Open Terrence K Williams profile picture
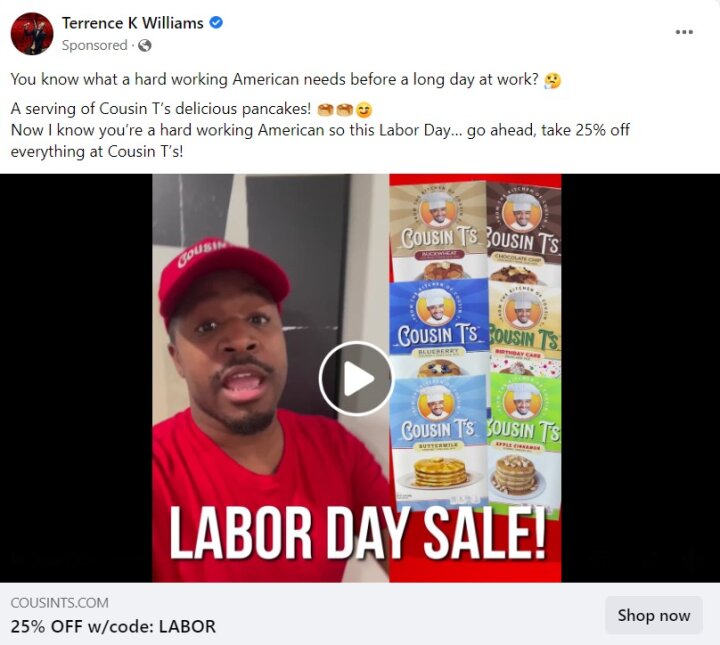This screenshot has height=645, width=720. 32,34
